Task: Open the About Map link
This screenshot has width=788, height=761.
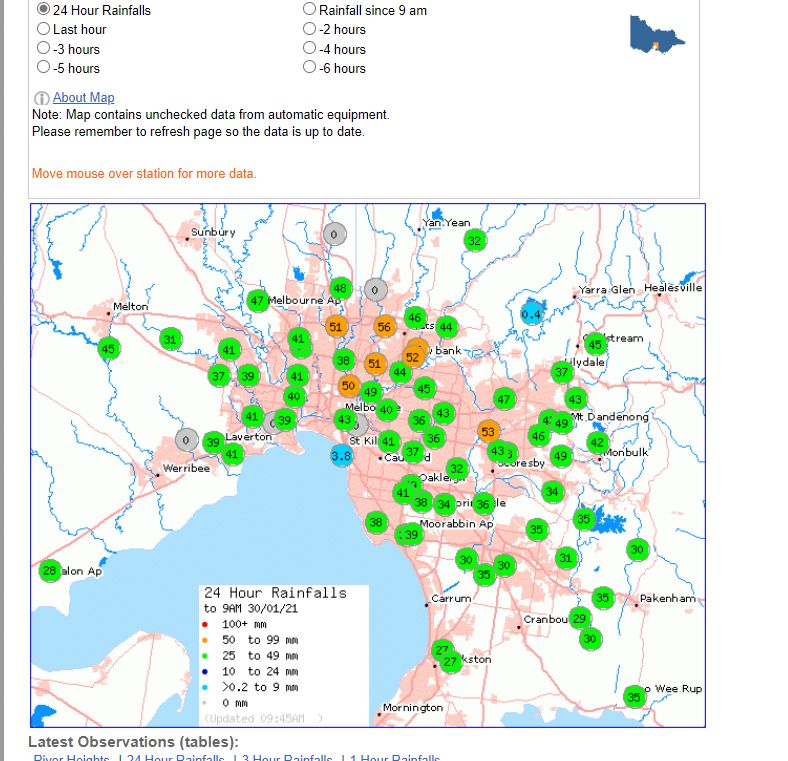Action: 83,98
